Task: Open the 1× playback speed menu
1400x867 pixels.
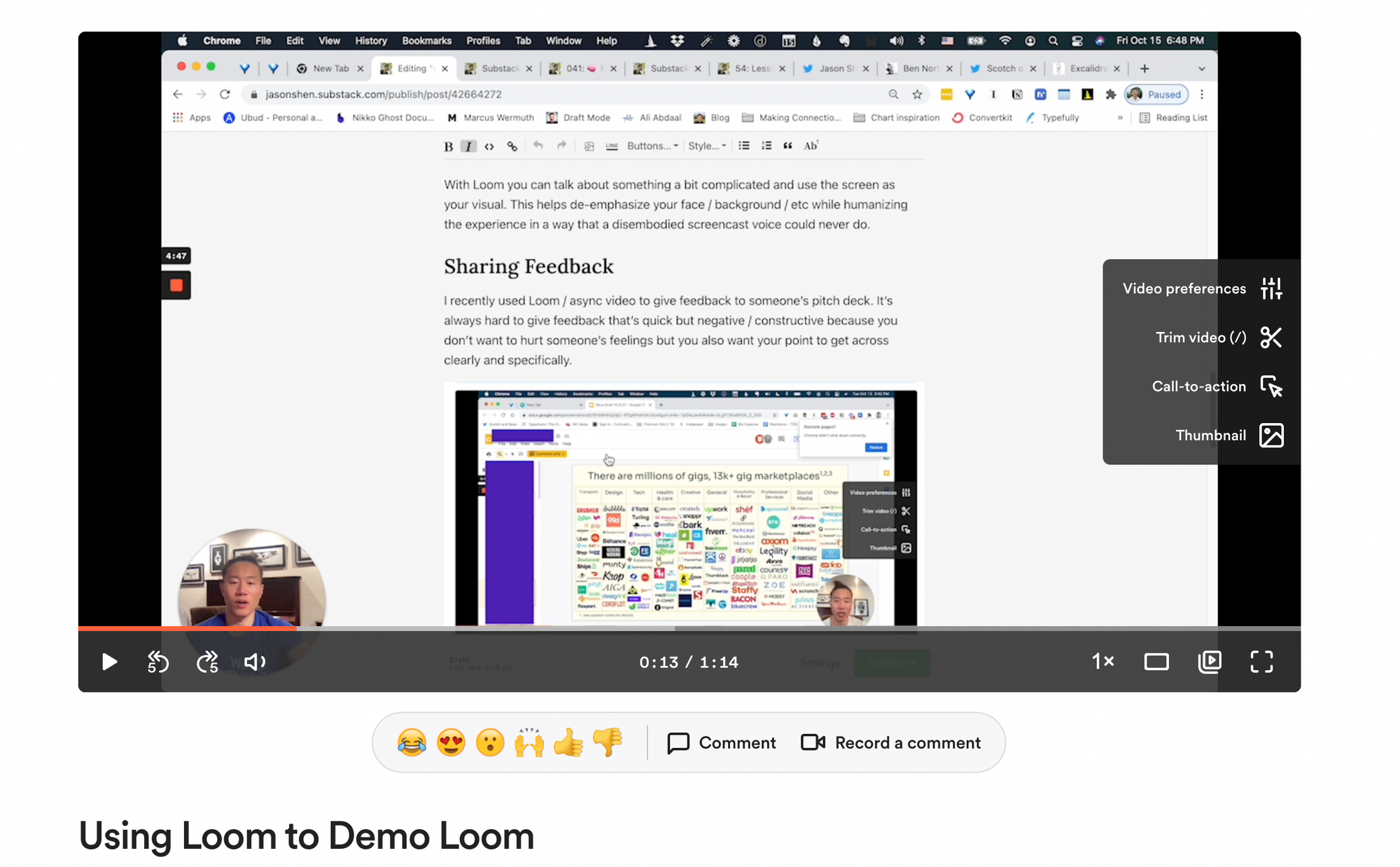Action: coord(1103,661)
